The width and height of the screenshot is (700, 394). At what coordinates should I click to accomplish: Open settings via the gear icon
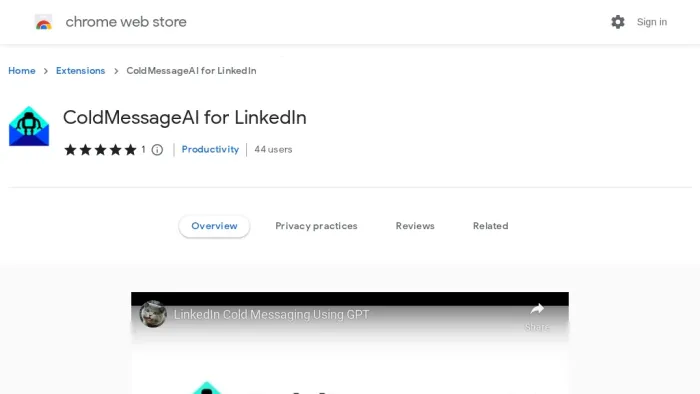(x=618, y=22)
